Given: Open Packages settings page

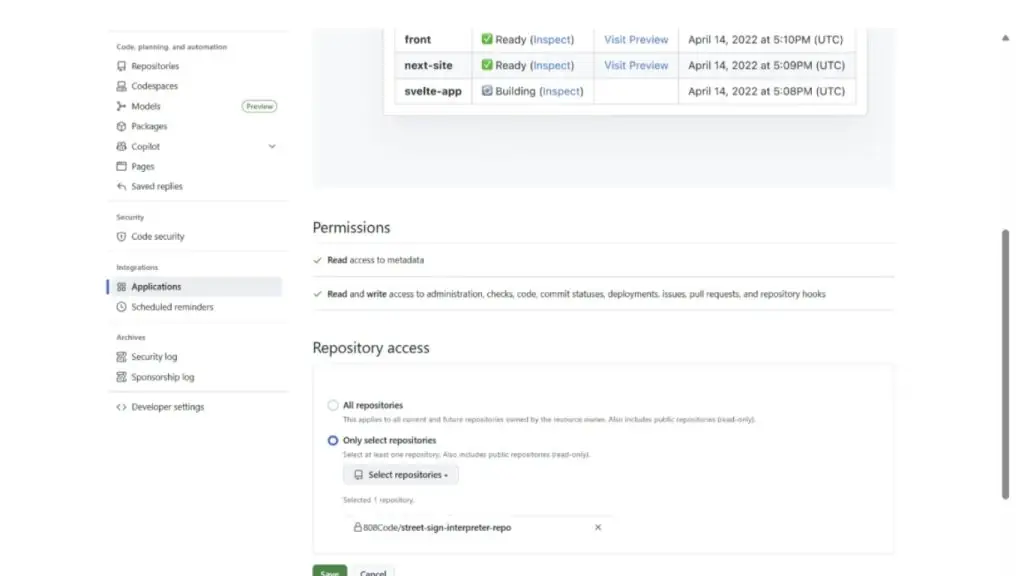Looking at the screenshot, I should pyautogui.click(x=149, y=126).
